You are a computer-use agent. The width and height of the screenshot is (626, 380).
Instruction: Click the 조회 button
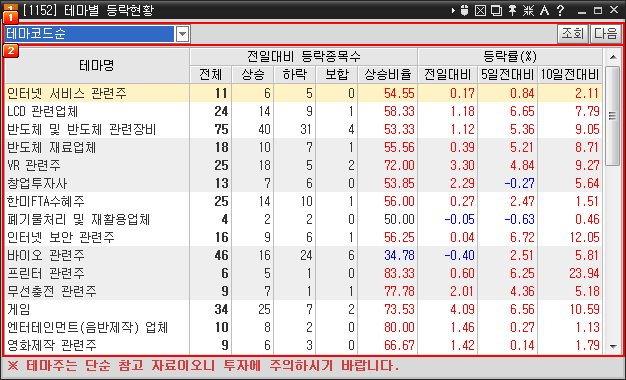click(x=573, y=34)
